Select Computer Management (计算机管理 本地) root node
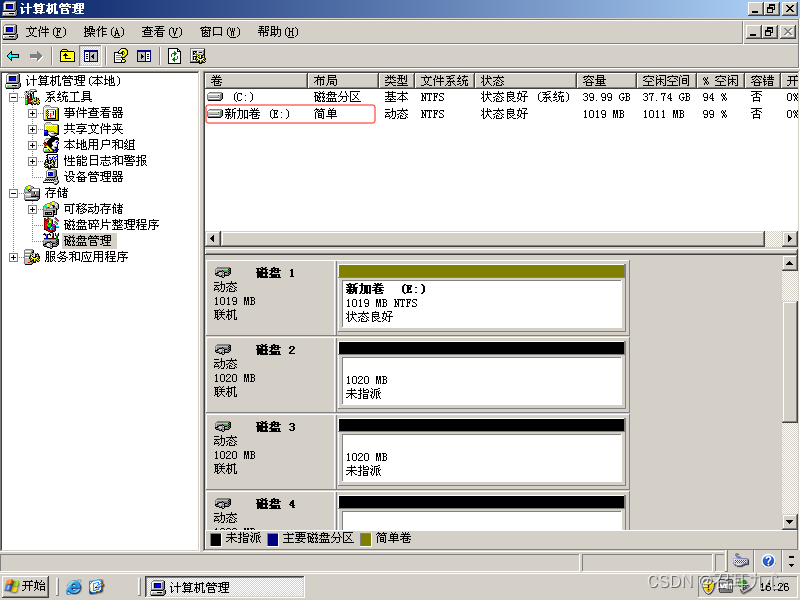The height and width of the screenshot is (600, 800). (x=73, y=81)
